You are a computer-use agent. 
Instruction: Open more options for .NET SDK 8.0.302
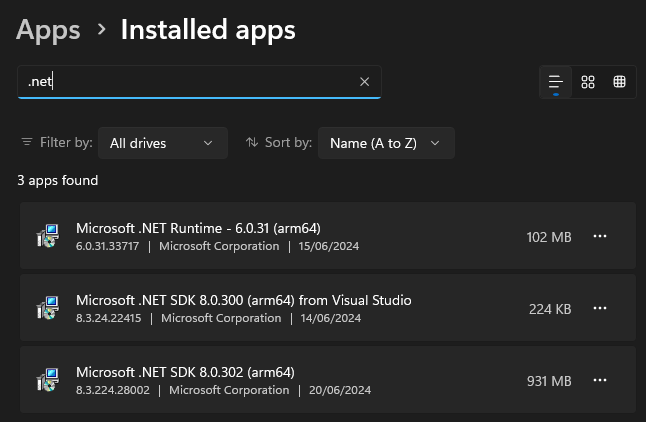[600, 381]
